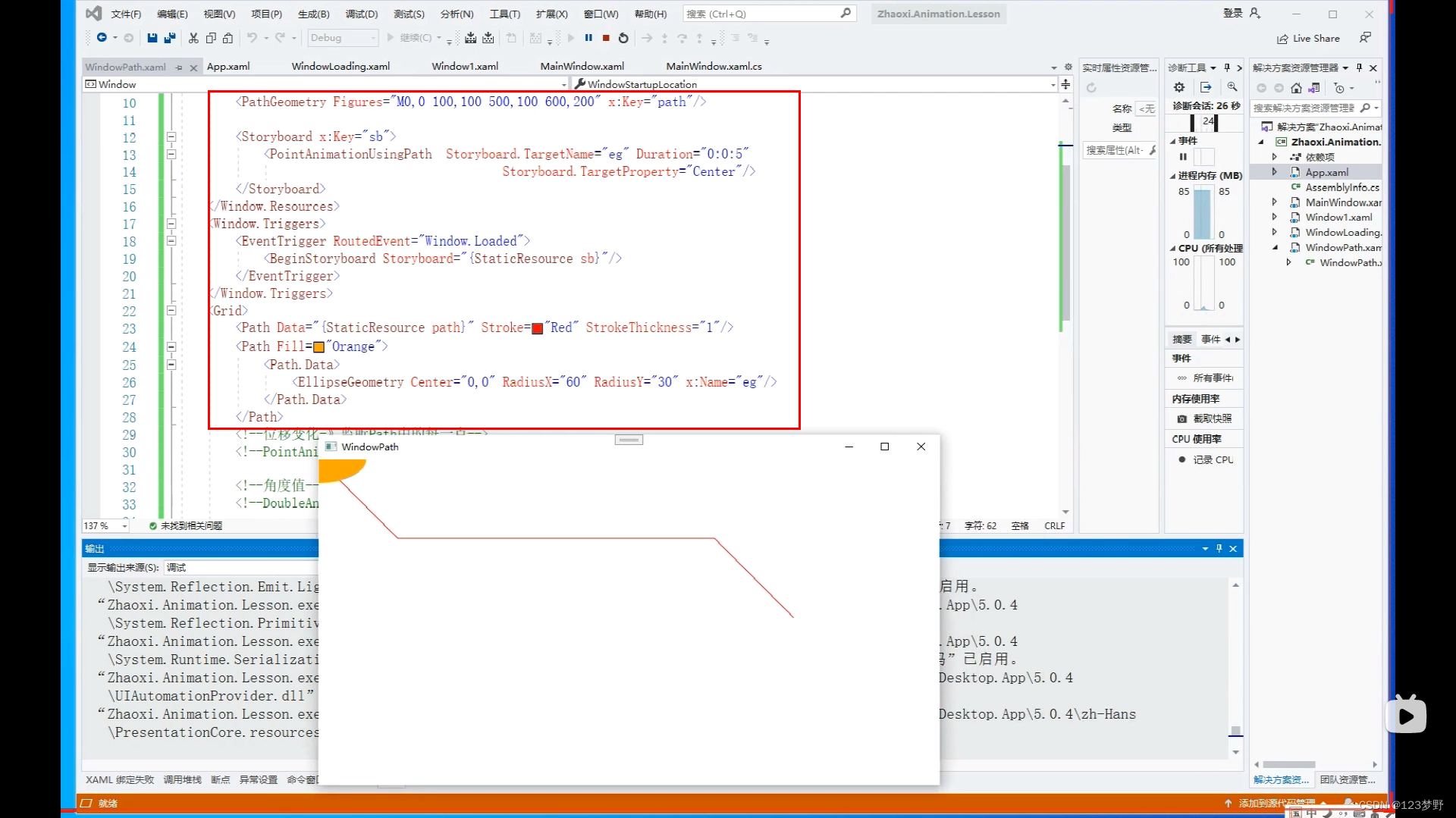Click the Undo arrow icon

(x=252, y=38)
